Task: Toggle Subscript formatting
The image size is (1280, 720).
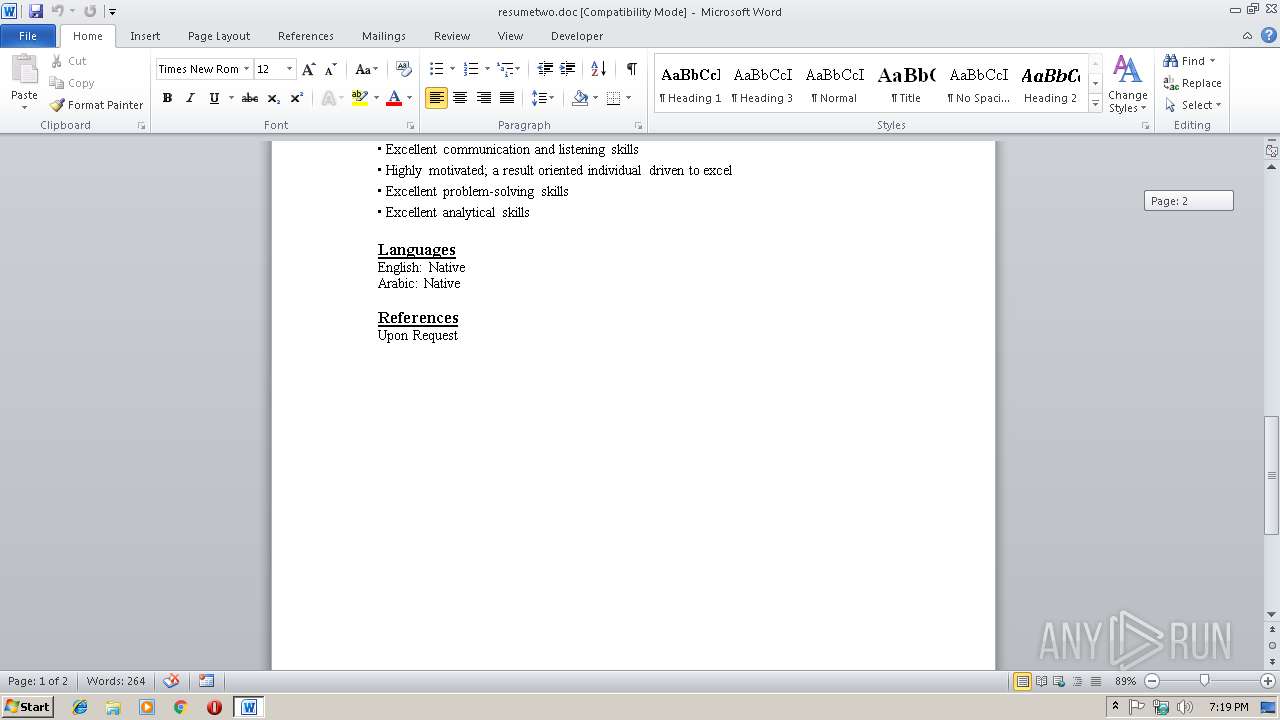Action: 273,98
